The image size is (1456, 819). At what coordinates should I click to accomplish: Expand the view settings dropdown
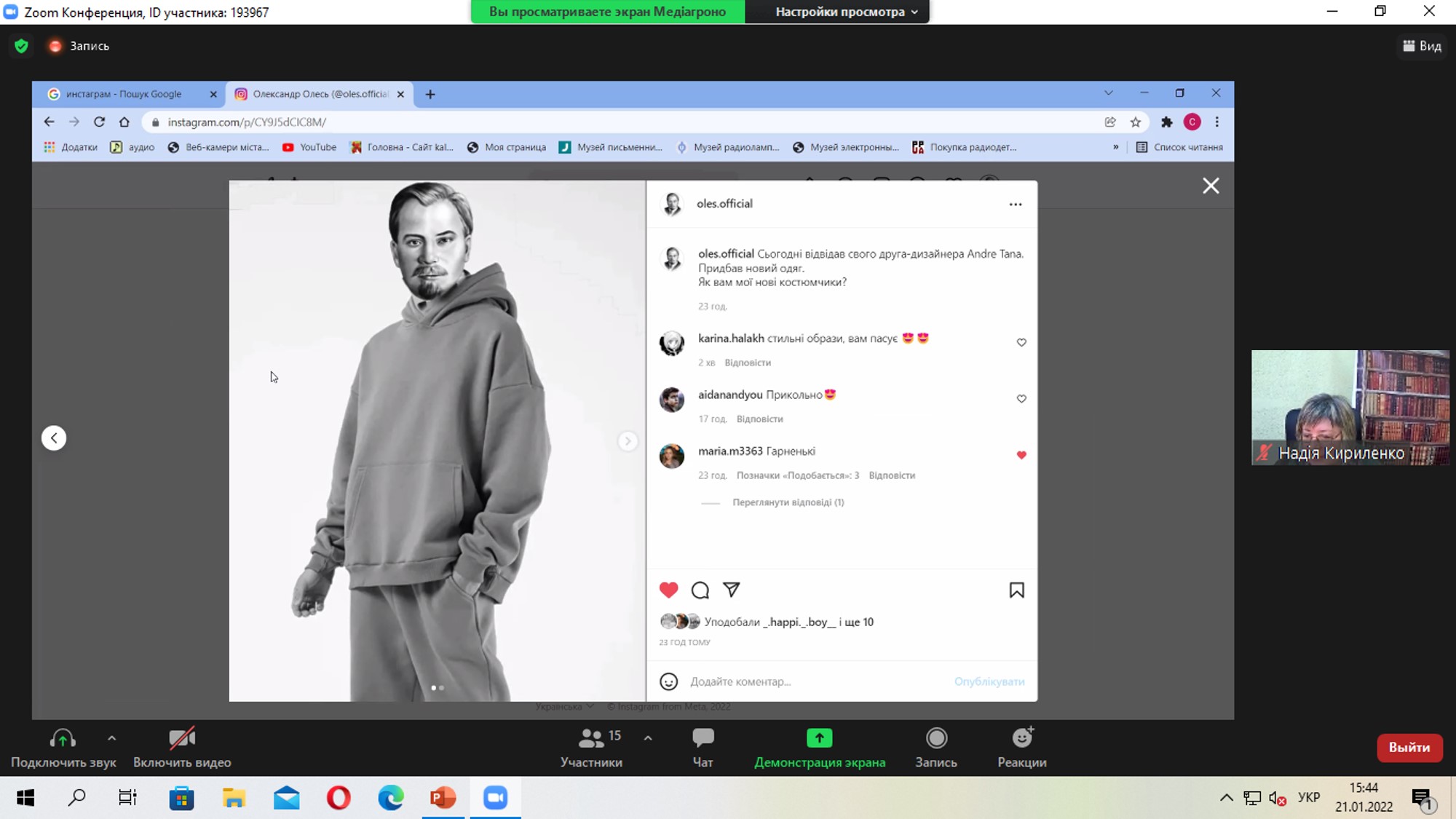click(x=846, y=12)
